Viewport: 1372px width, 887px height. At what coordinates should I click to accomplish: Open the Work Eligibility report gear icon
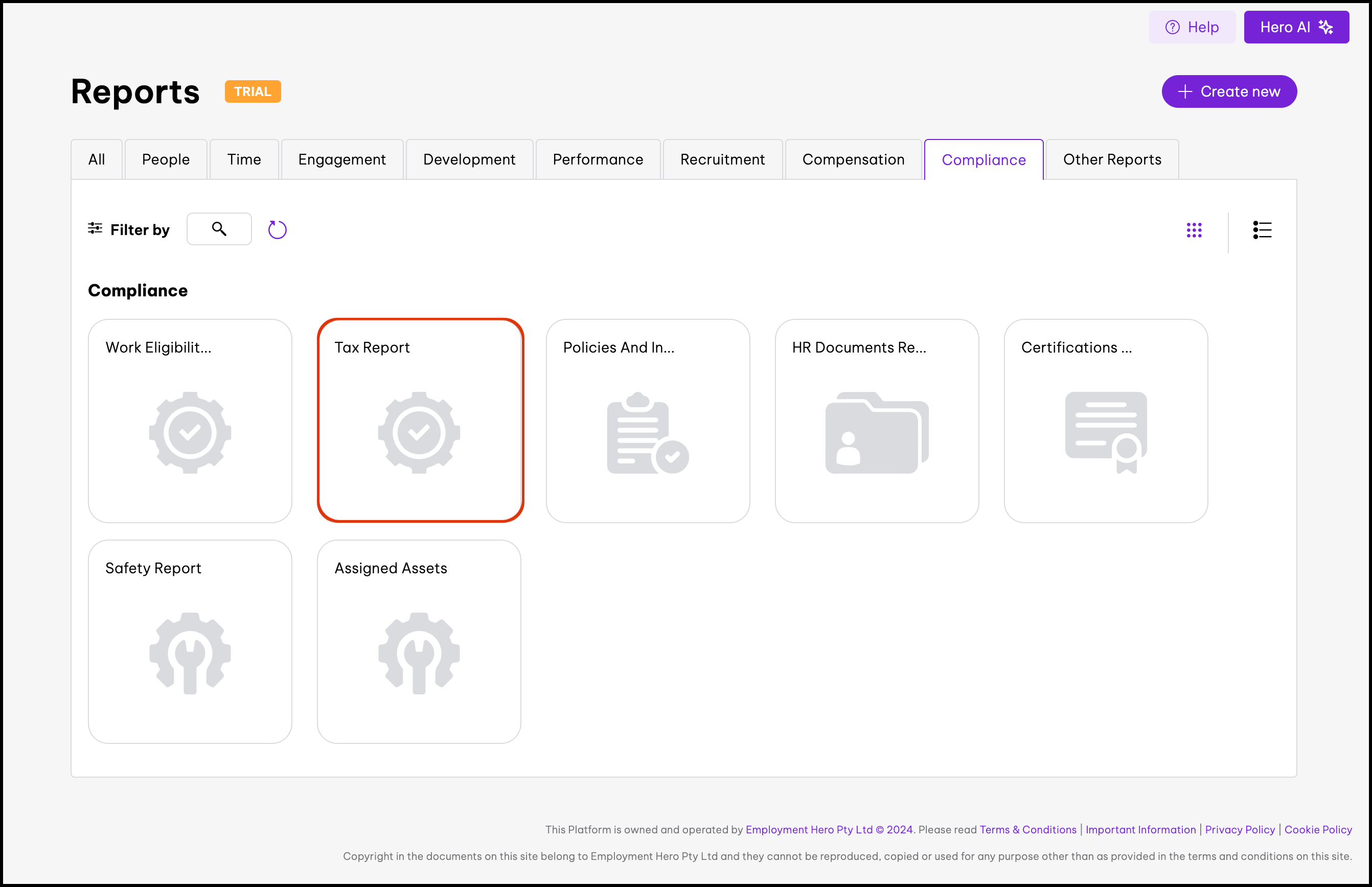[190, 433]
